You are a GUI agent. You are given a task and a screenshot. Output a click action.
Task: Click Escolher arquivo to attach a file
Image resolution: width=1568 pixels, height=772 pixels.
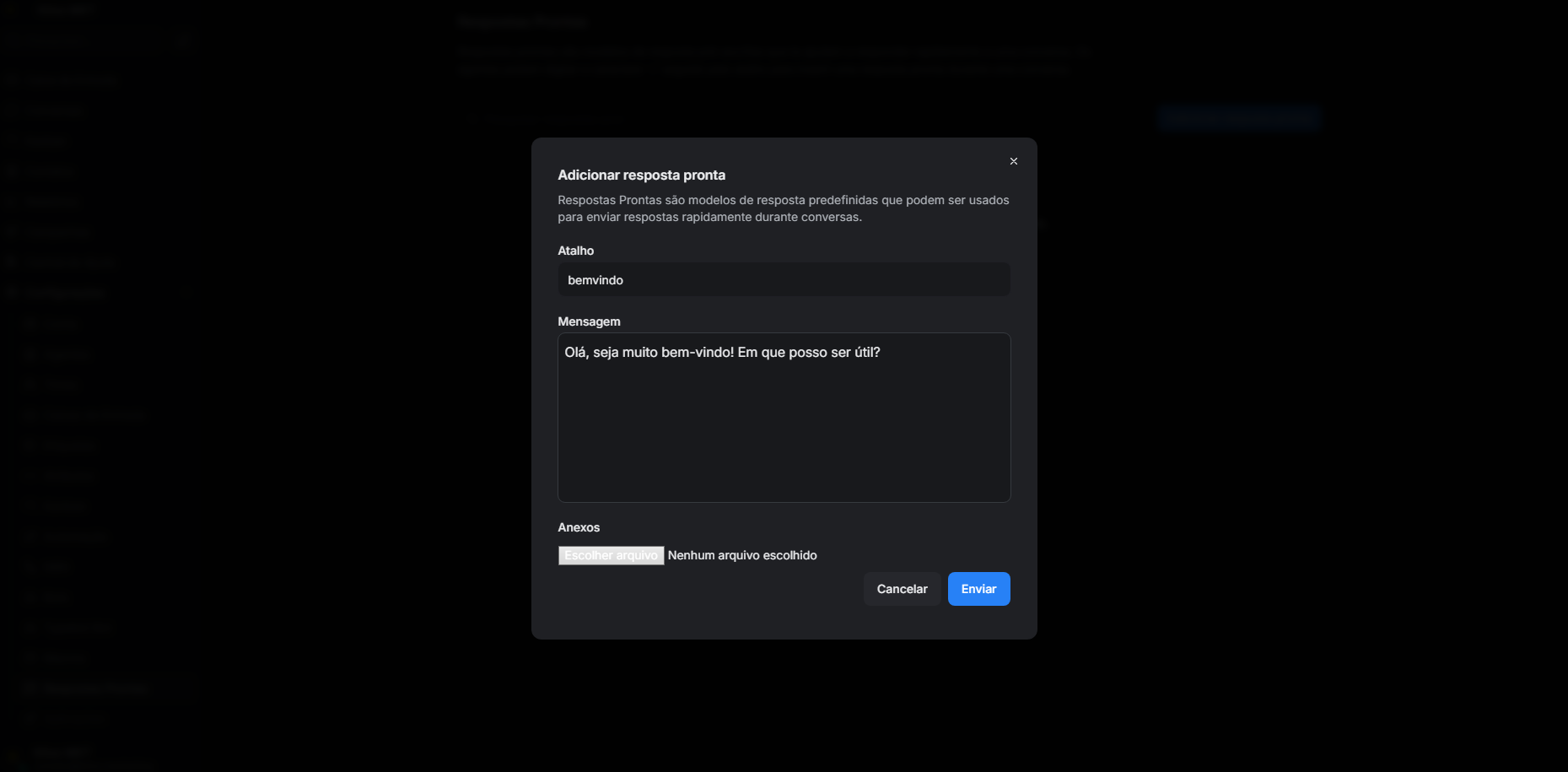coord(611,555)
